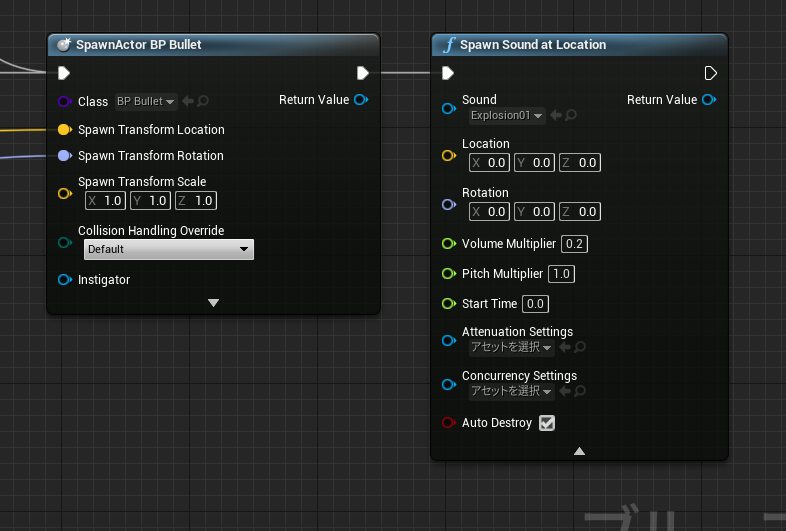Collapse Spawn Sound node advanced pins
The height and width of the screenshot is (531, 786).
(x=579, y=451)
